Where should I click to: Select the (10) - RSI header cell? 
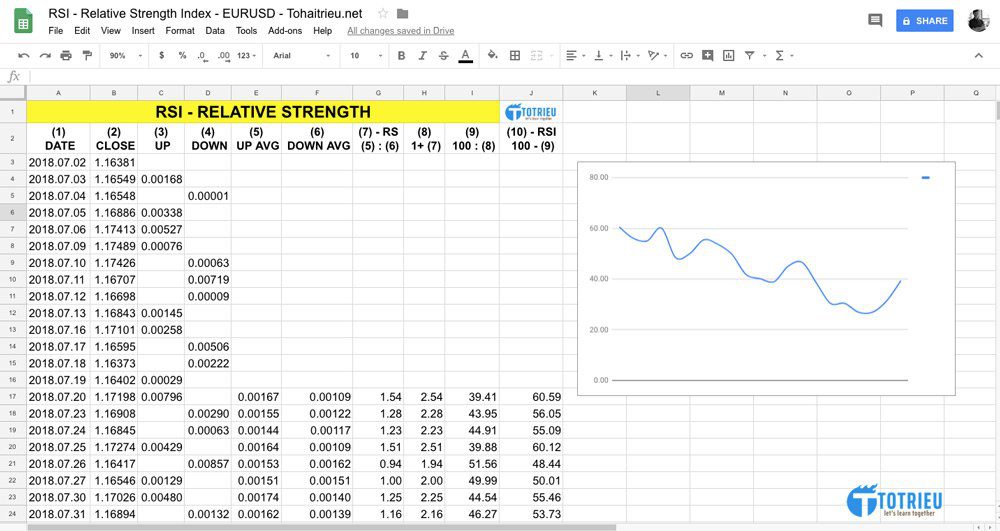click(x=531, y=138)
